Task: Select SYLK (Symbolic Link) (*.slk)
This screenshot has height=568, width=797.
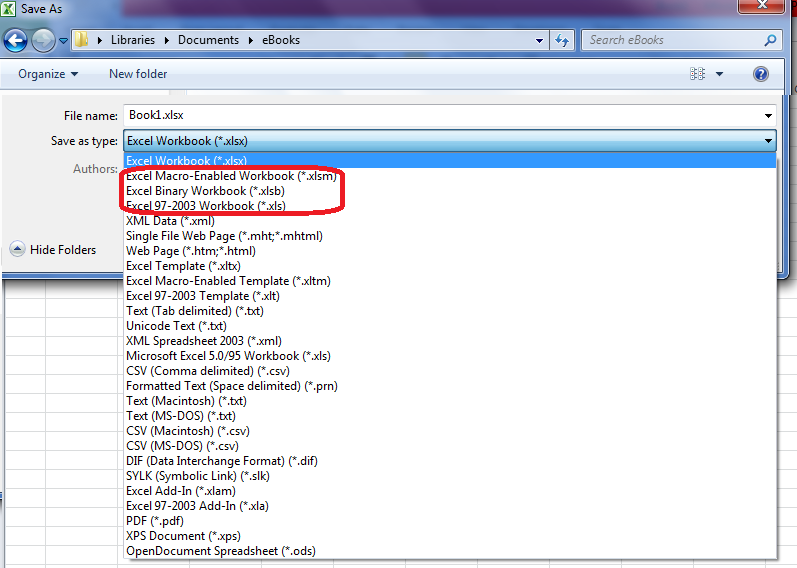Action: tap(450, 476)
